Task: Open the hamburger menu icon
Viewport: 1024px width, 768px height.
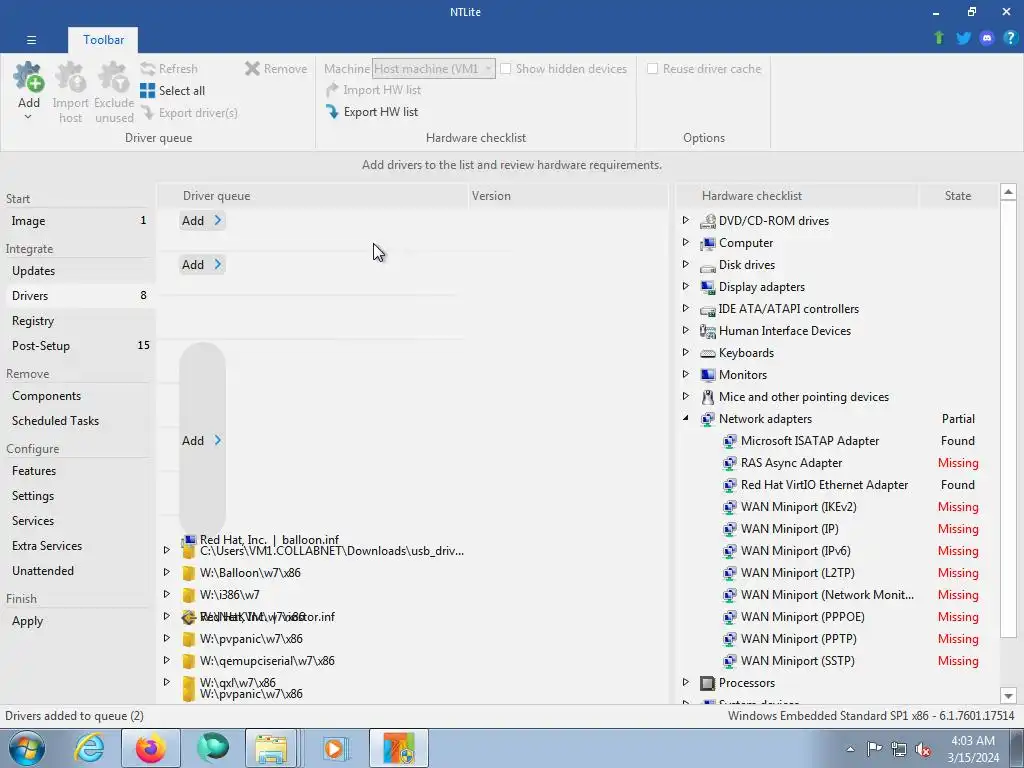Action: (31, 40)
